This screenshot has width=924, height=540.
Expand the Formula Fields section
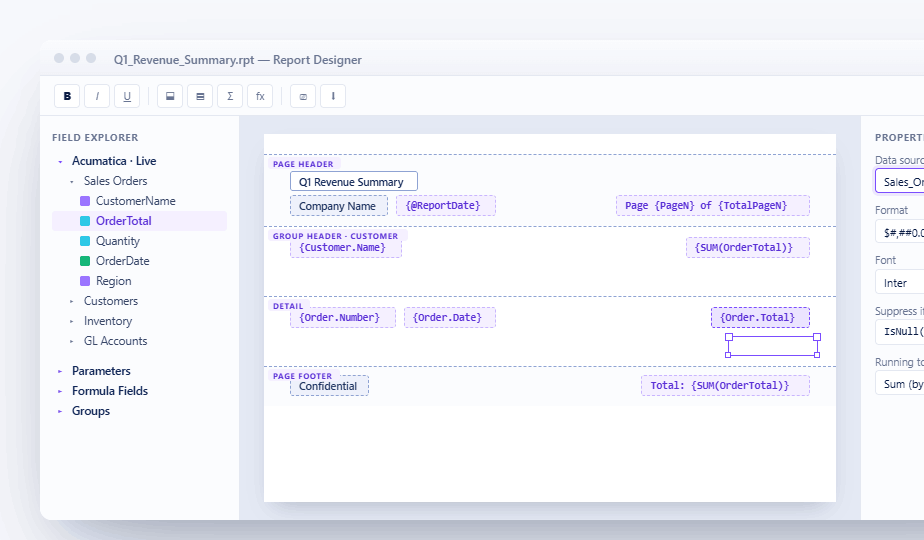click(60, 391)
